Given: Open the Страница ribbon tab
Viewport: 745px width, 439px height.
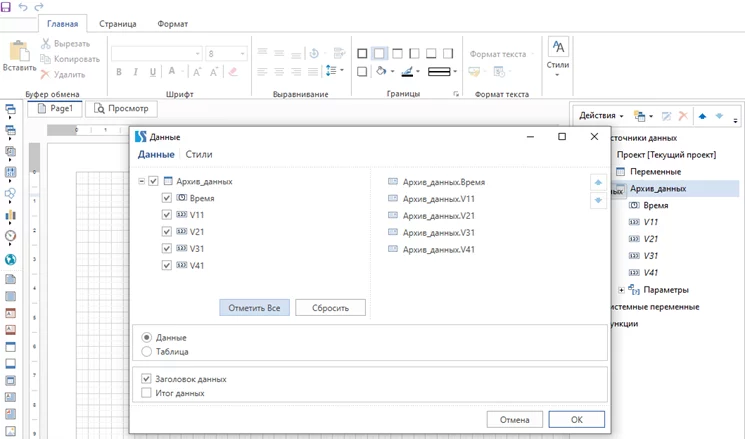Looking at the screenshot, I should [119, 23].
